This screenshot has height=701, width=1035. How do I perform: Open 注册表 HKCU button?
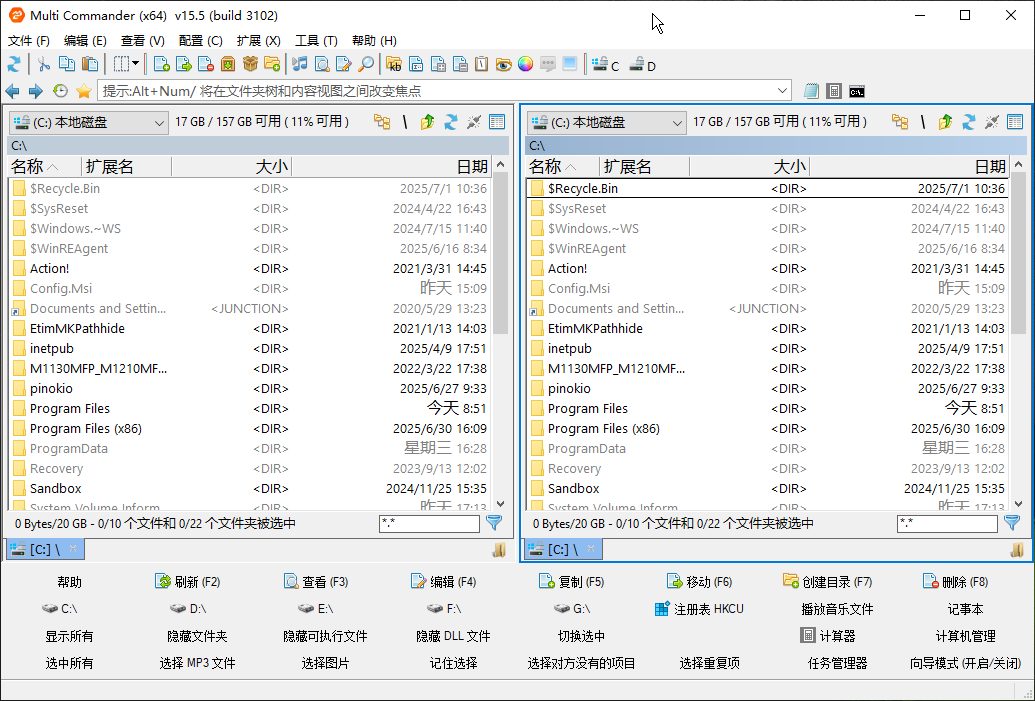[x=700, y=609]
